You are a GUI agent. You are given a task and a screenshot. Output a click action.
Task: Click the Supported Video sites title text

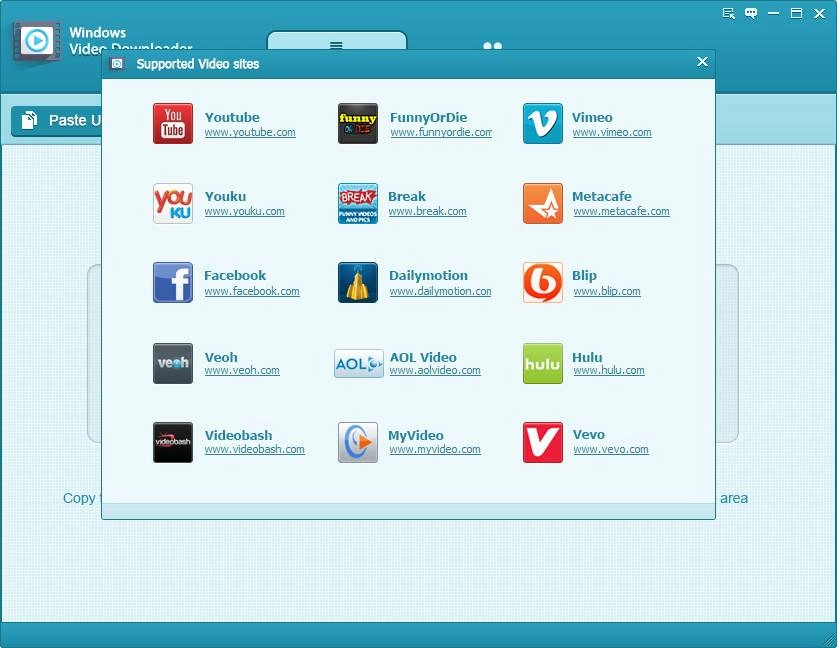click(x=198, y=64)
